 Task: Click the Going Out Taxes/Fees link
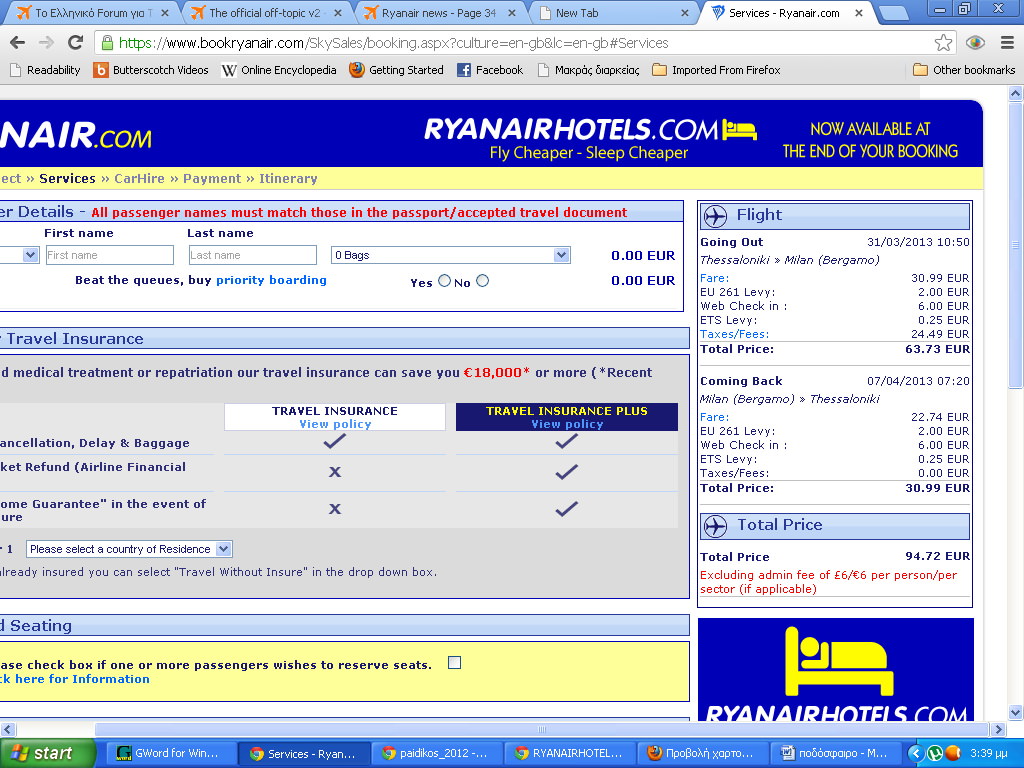coord(735,334)
